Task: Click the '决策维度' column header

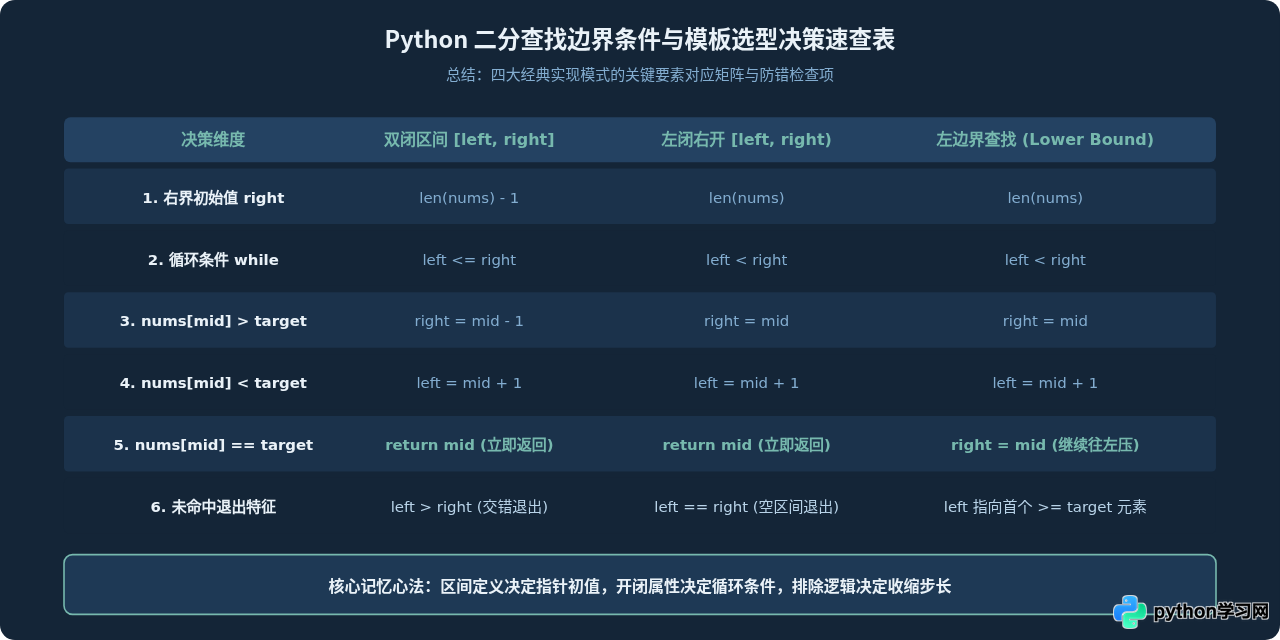Action: [213, 140]
